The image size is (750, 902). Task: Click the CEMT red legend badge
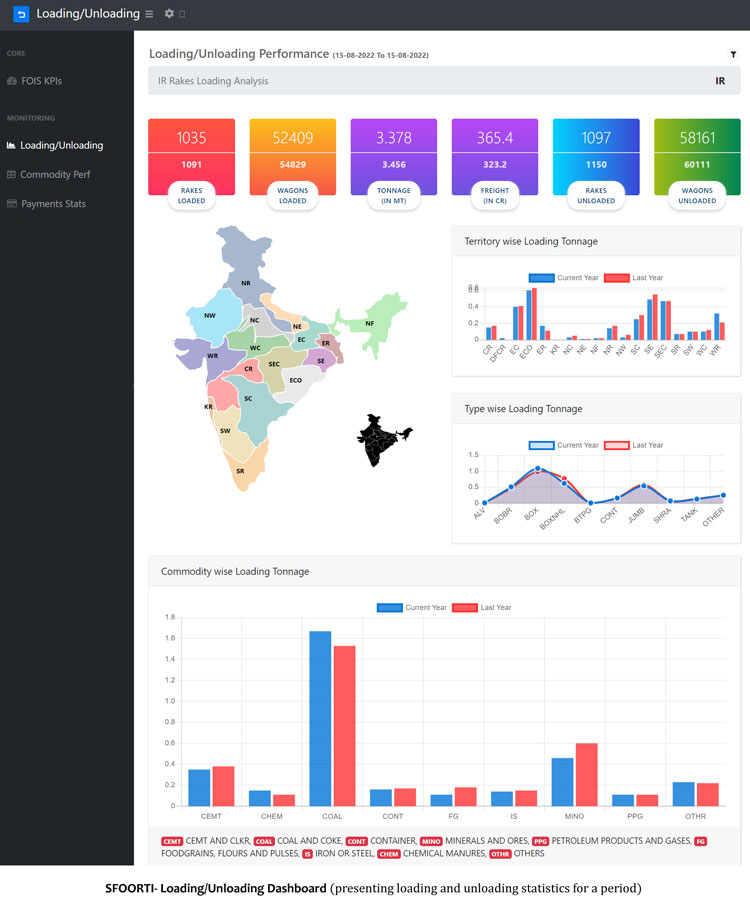tap(172, 841)
